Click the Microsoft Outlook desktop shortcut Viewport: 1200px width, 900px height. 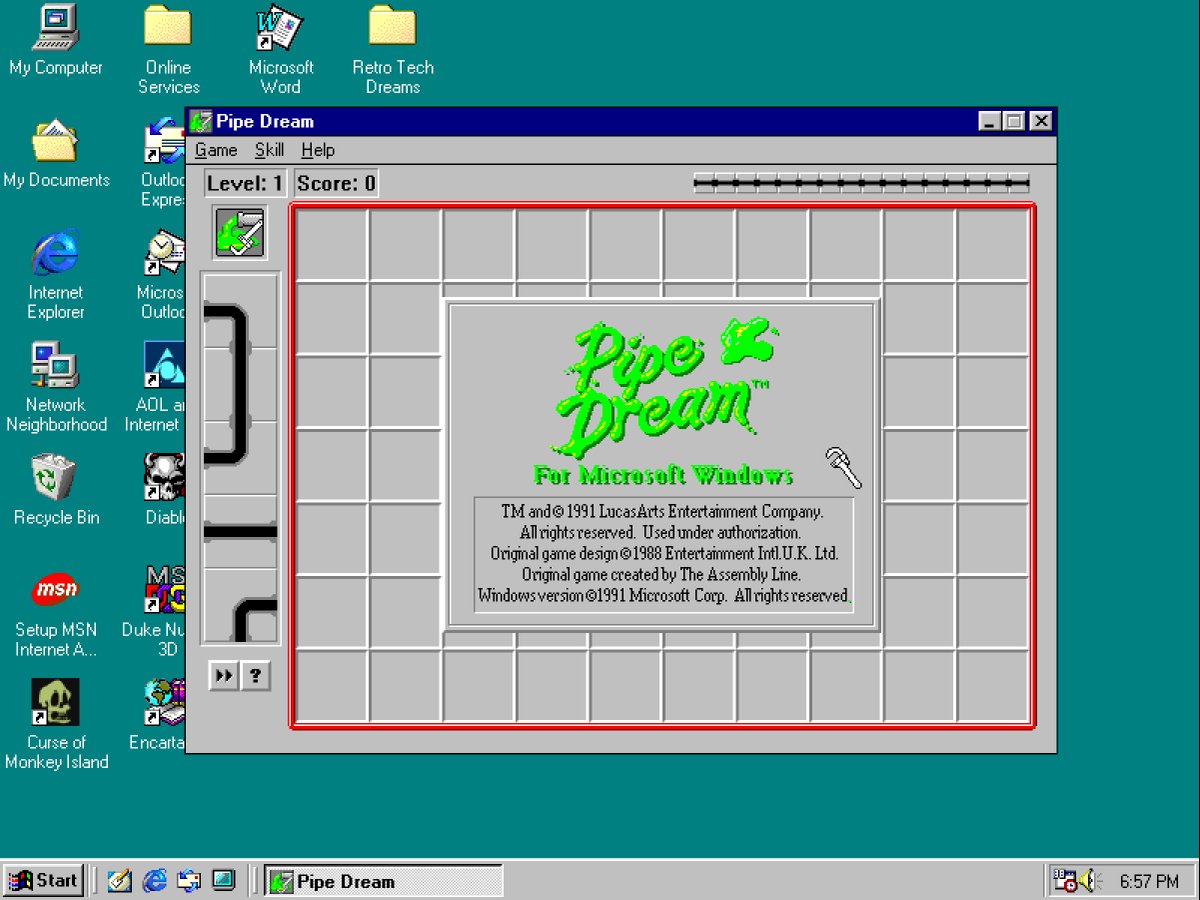[x=161, y=274]
